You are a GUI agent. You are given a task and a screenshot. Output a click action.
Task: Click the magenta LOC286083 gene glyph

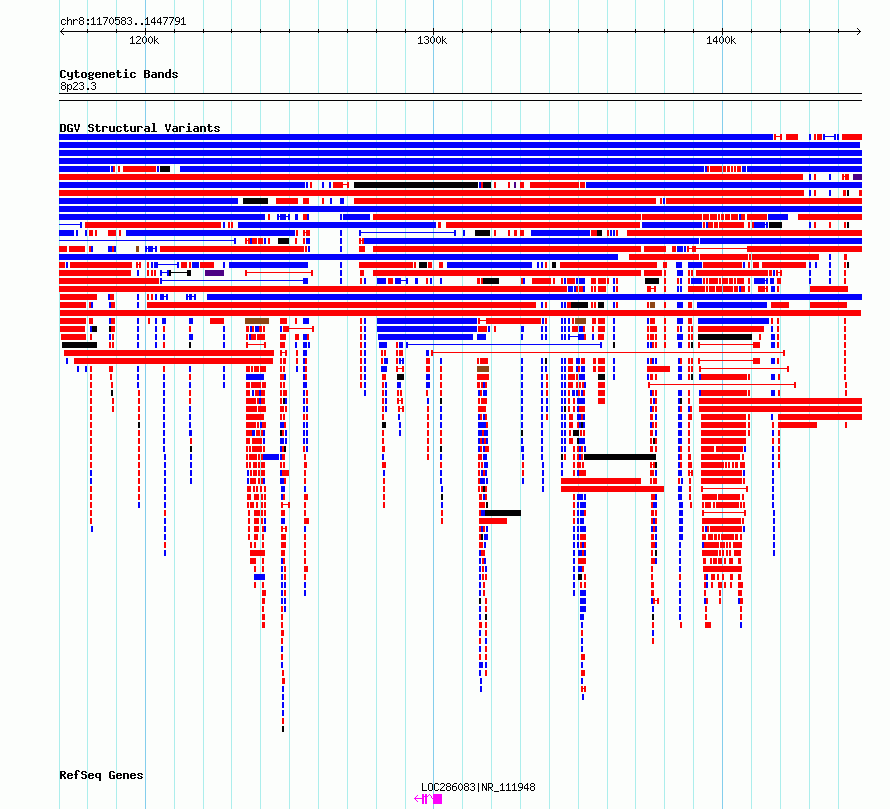coord(429,799)
